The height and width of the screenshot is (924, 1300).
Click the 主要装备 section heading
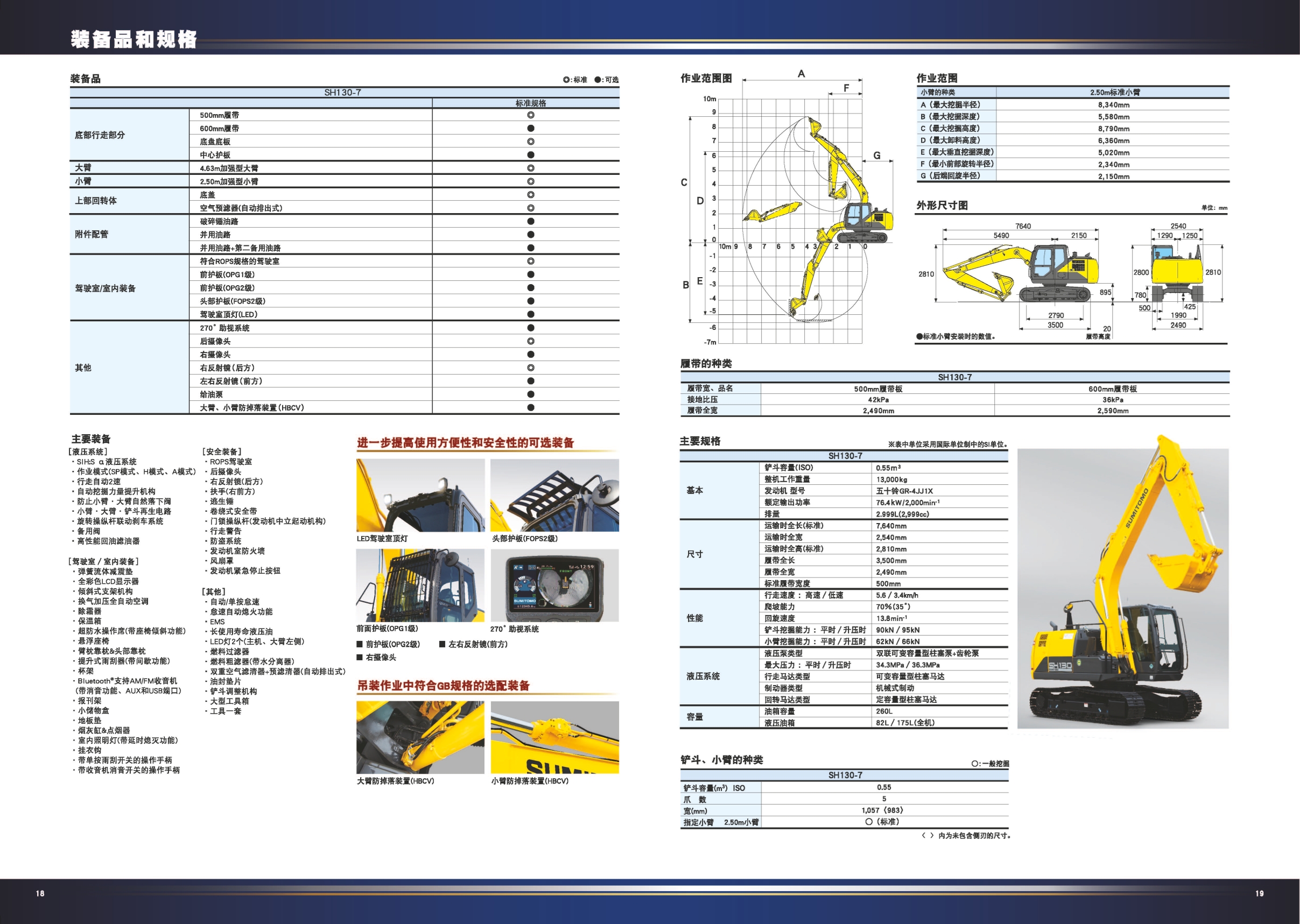(x=91, y=439)
